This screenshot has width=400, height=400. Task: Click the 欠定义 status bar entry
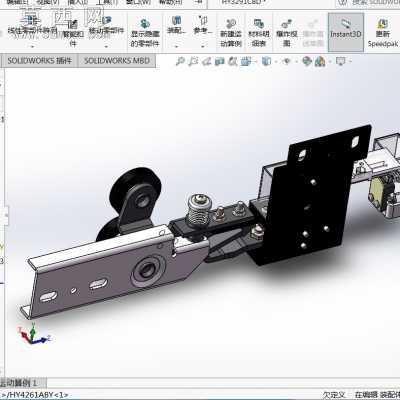[x=333, y=395]
